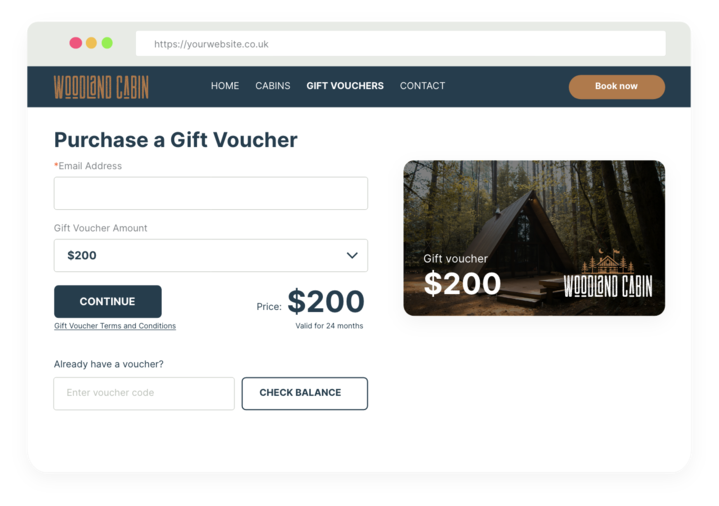Go to the HOME menu item
Screen dimensions: 719x506
tap(225, 86)
